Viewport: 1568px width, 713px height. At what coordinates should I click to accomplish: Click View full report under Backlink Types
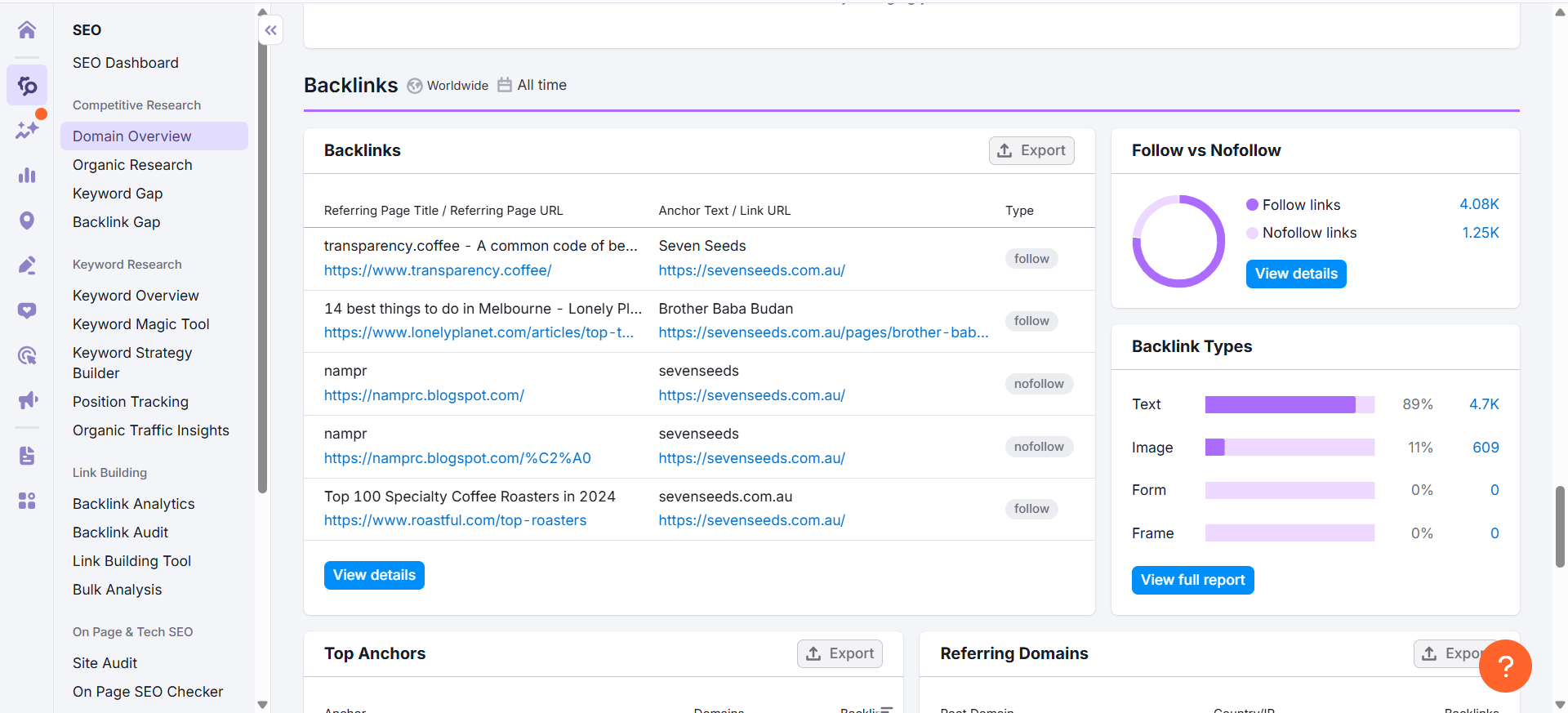(1192, 580)
